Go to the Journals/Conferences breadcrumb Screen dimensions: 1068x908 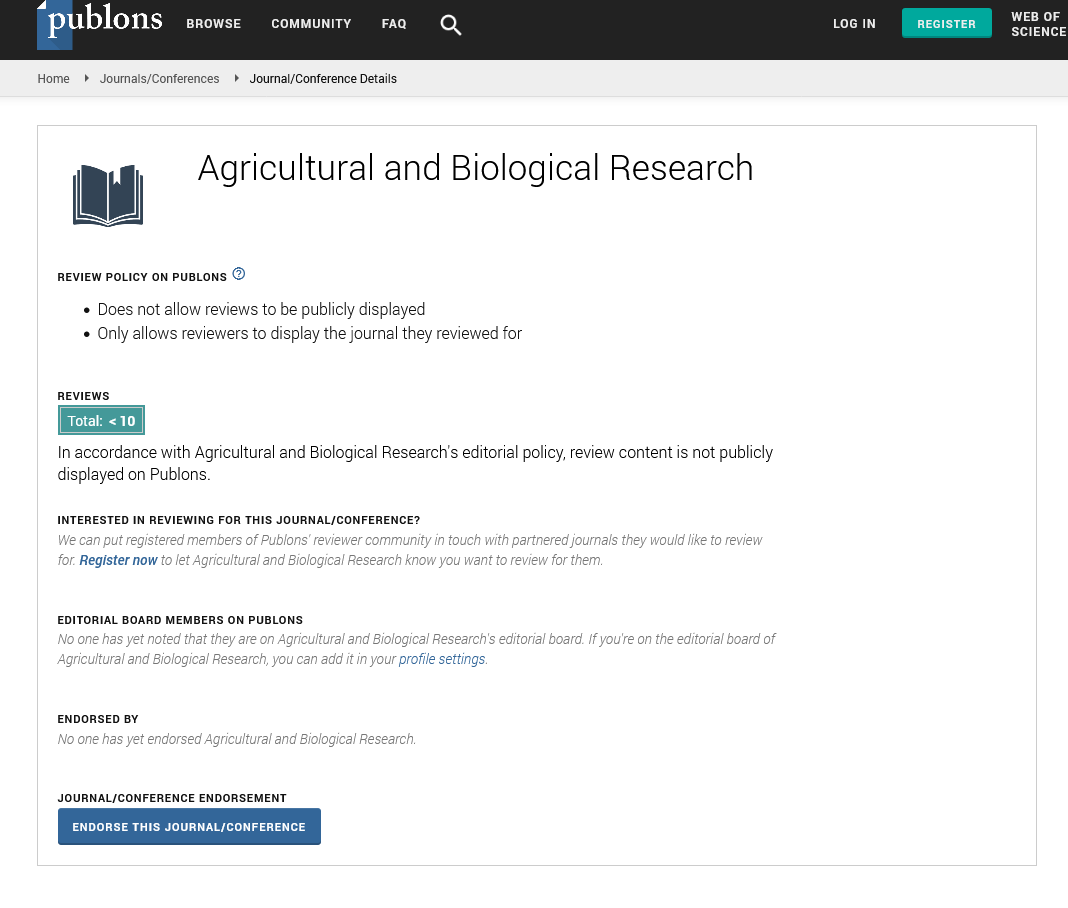[159, 79]
